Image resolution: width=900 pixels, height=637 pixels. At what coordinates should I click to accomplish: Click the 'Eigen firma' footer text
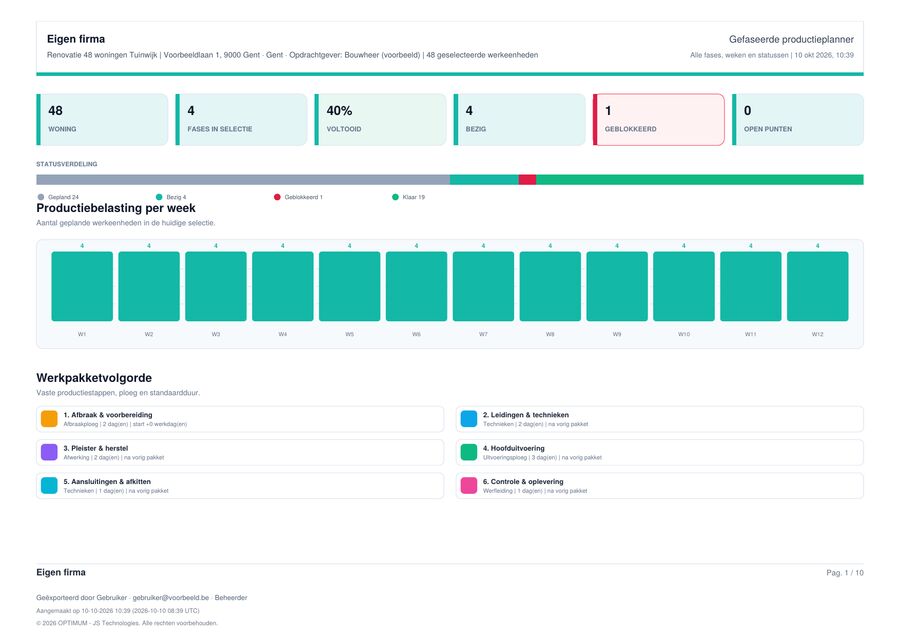[61, 572]
